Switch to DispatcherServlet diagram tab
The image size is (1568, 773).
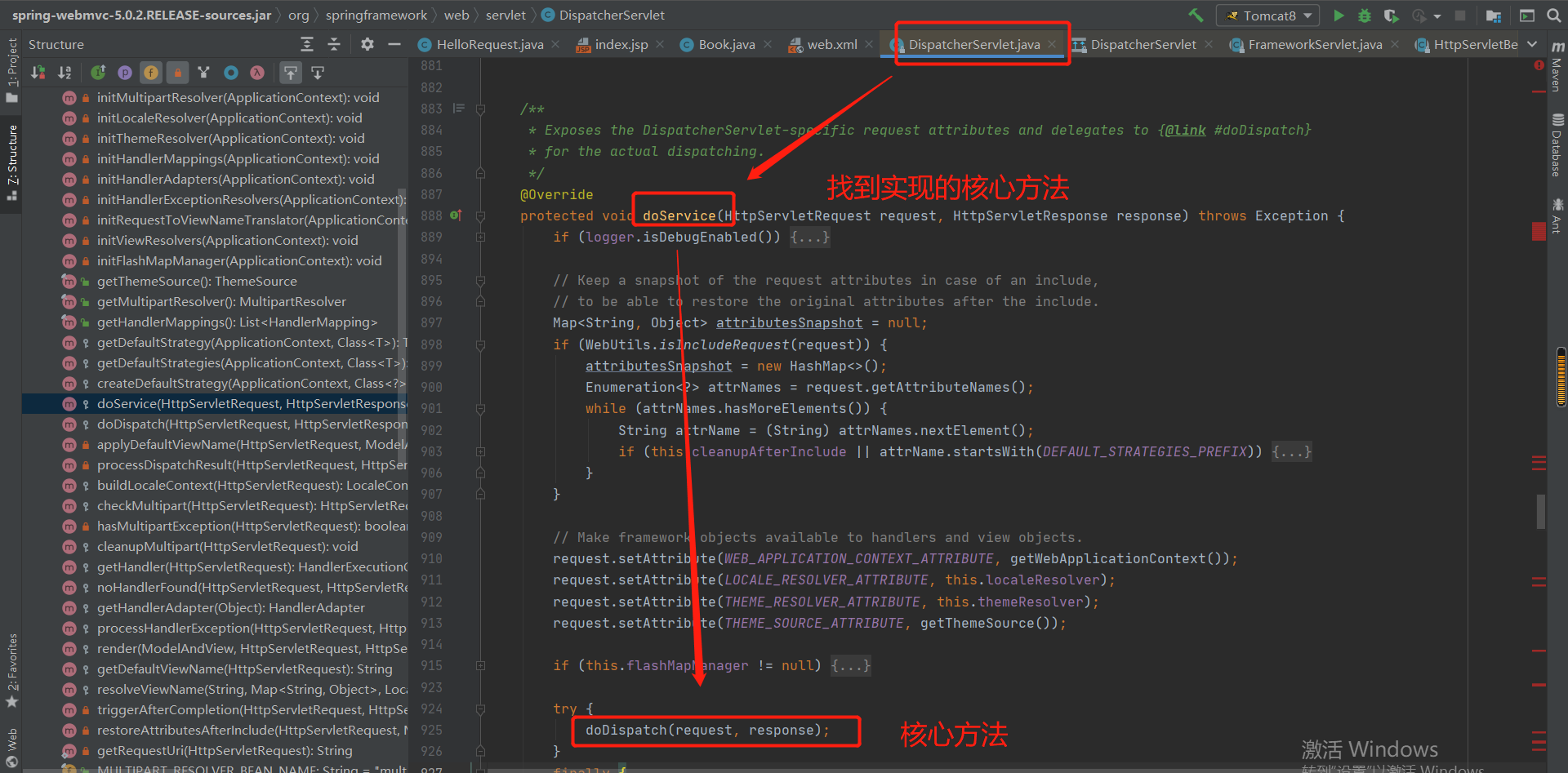pos(1143,44)
